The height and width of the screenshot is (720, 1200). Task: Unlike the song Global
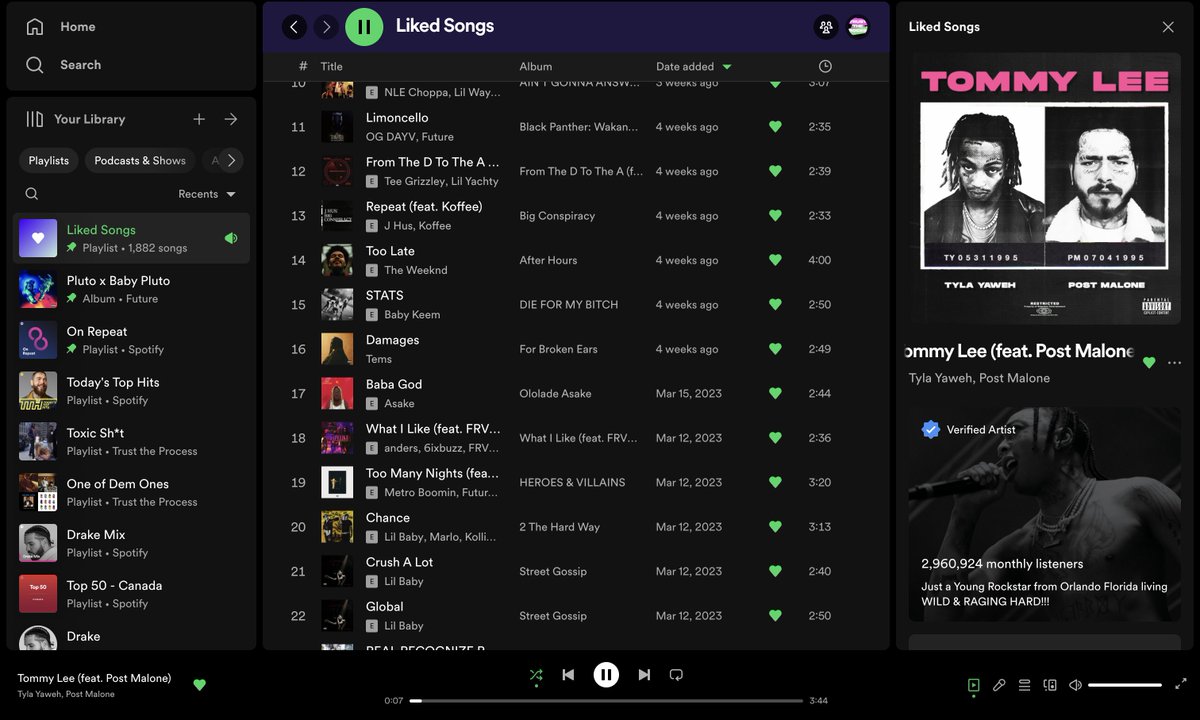[x=775, y=615]
